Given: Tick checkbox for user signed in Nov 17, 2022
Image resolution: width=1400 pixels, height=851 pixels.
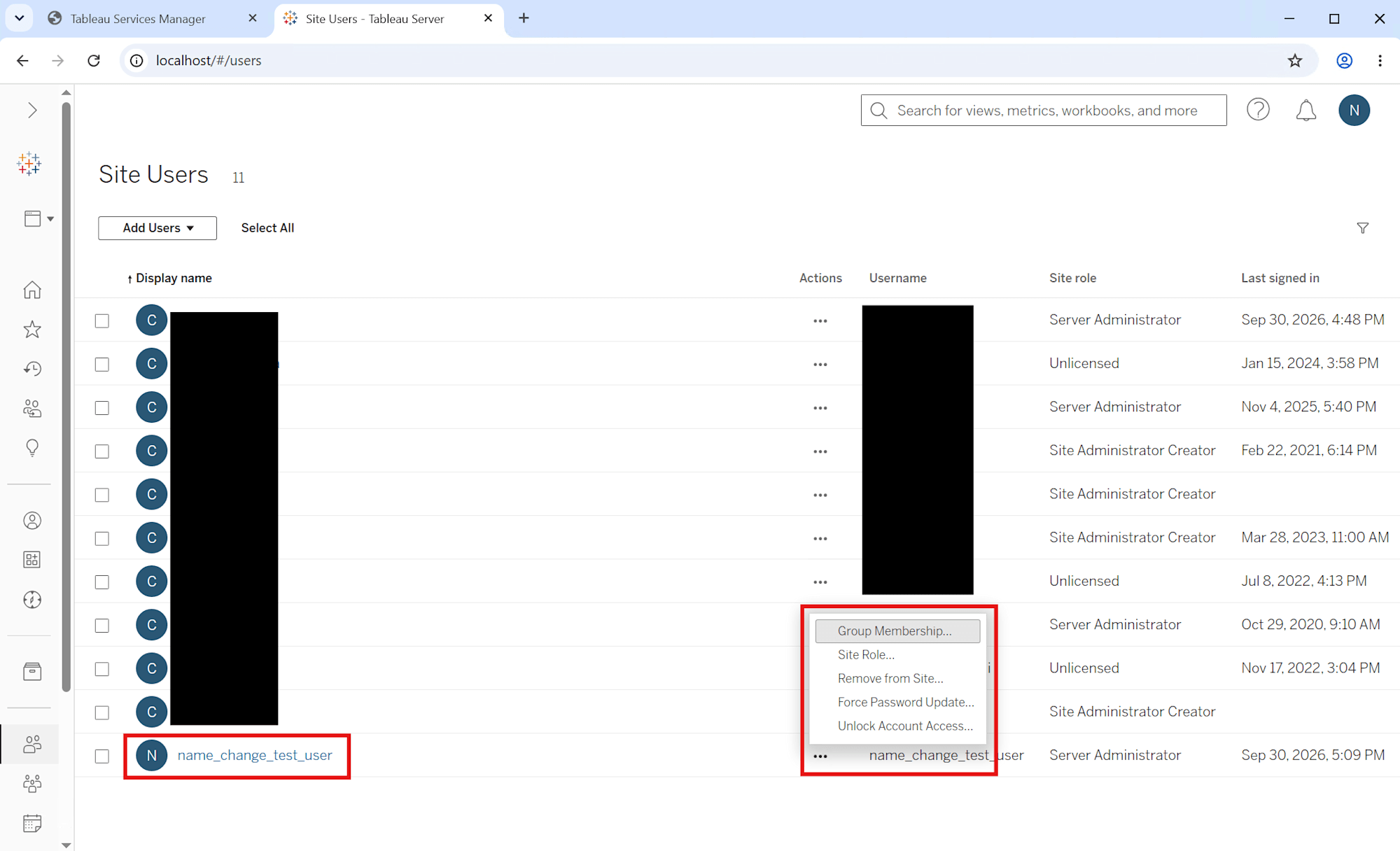Looking at the screenshot, I should point(102,669).
